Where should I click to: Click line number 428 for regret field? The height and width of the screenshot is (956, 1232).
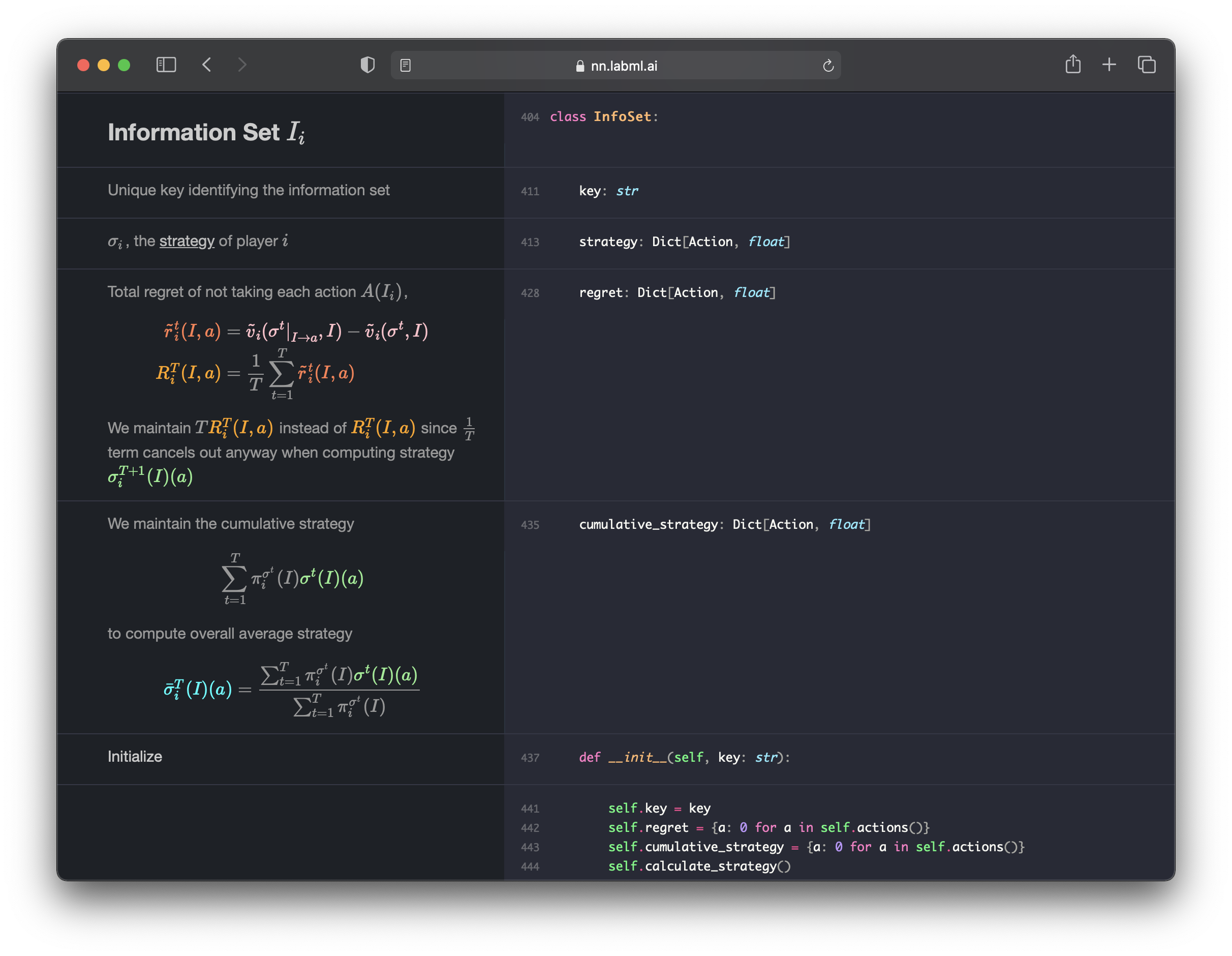[530, 293]
